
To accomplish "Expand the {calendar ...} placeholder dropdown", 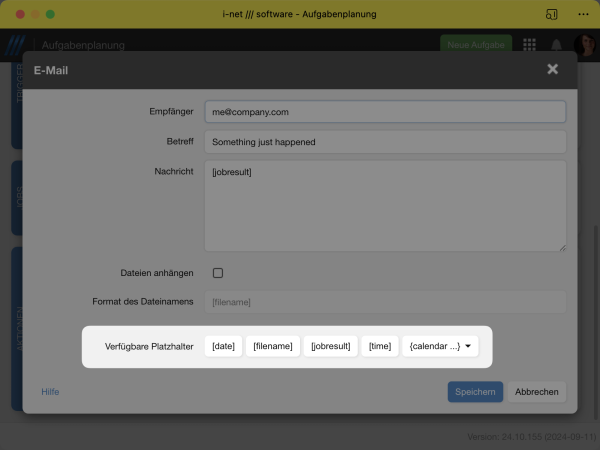I will pos(440,346).
